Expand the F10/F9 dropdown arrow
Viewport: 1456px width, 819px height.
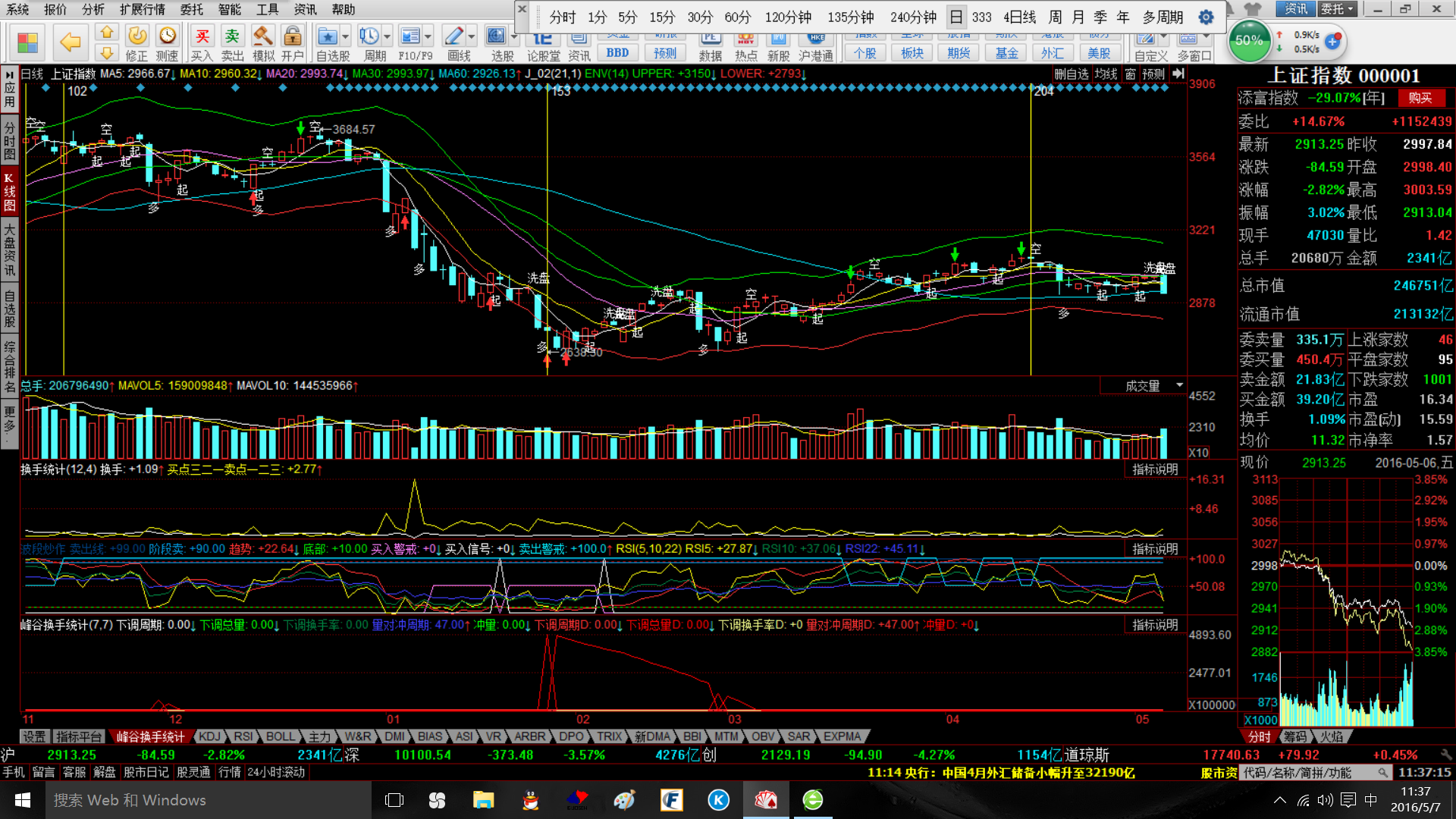[428, 36]
